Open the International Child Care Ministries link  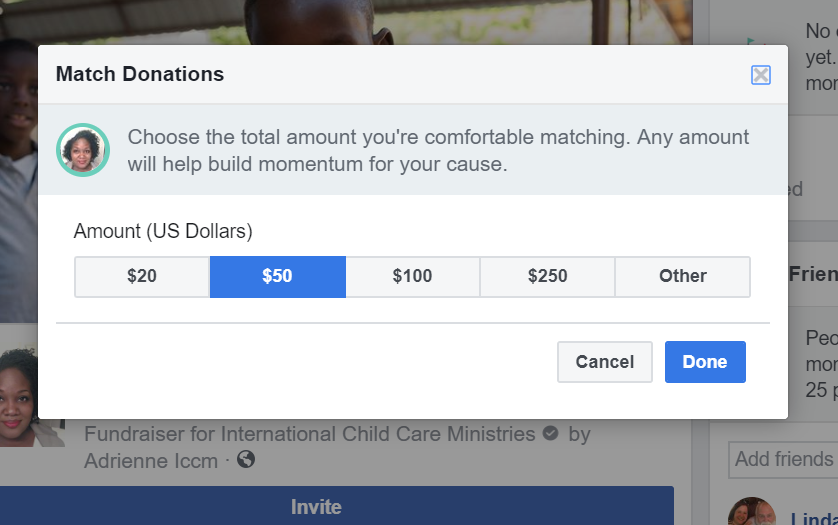[x=378, y=434]
